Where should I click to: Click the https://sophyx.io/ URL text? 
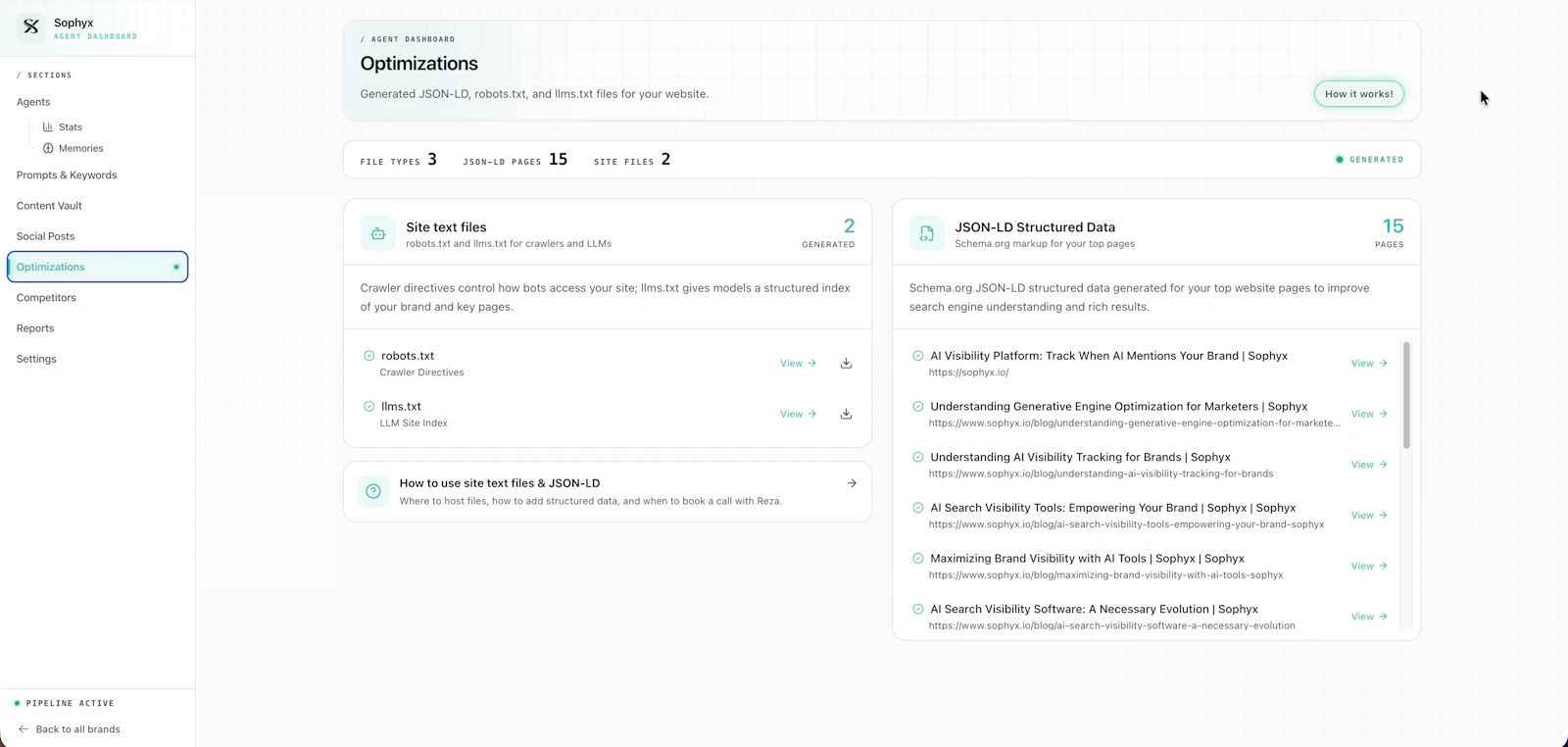click(x=969, y=373)
